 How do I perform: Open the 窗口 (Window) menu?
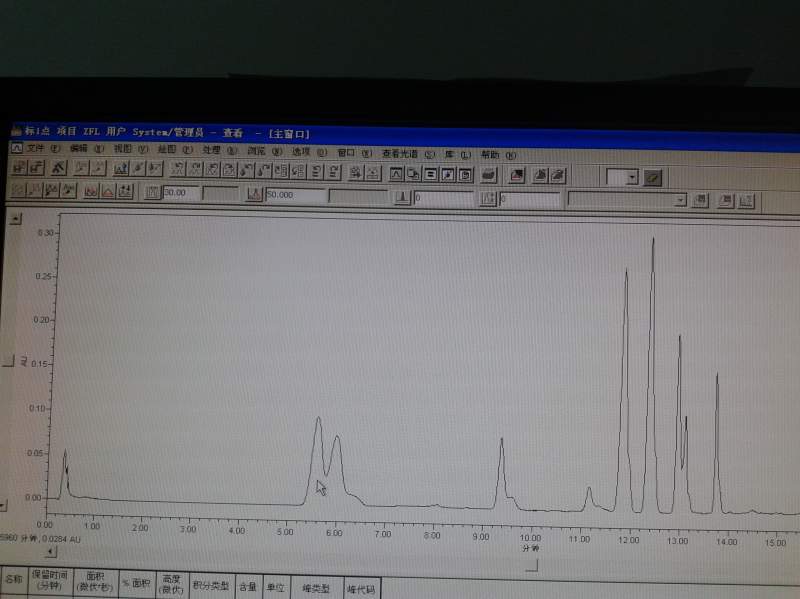tap(354, 153)
